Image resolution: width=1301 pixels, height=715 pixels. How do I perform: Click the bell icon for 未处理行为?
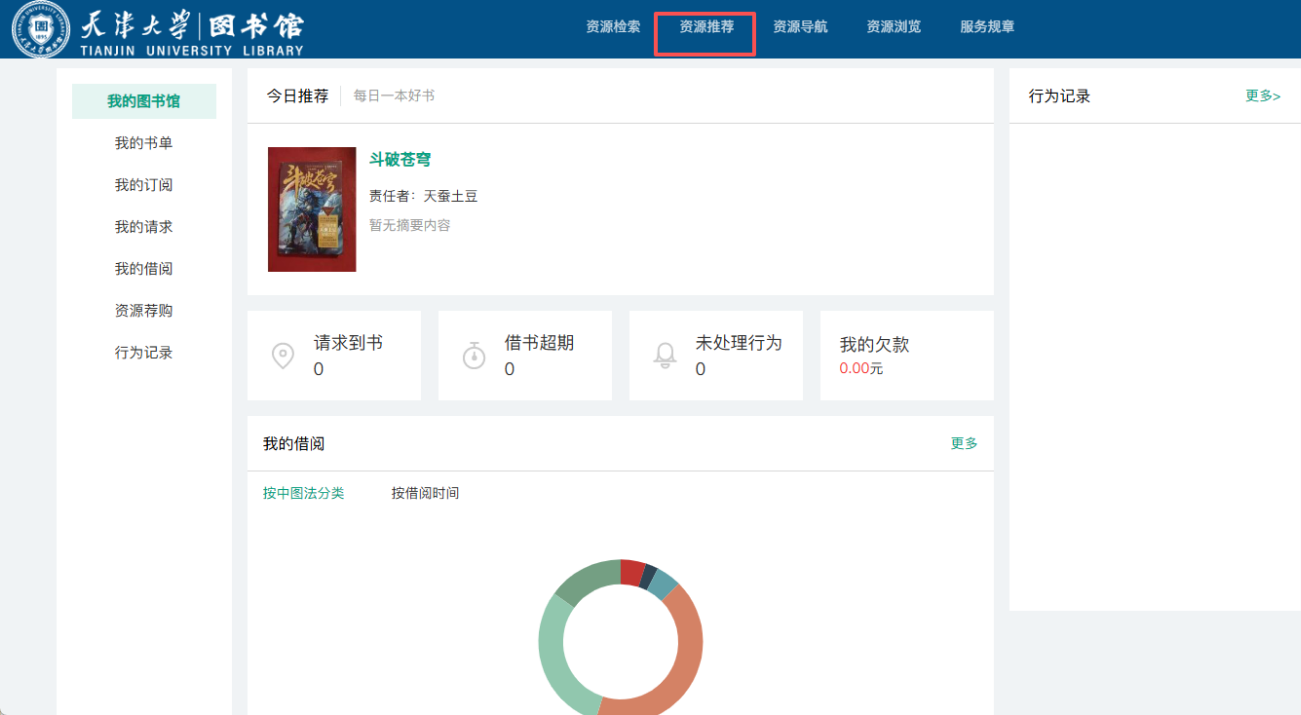[665, 355]
